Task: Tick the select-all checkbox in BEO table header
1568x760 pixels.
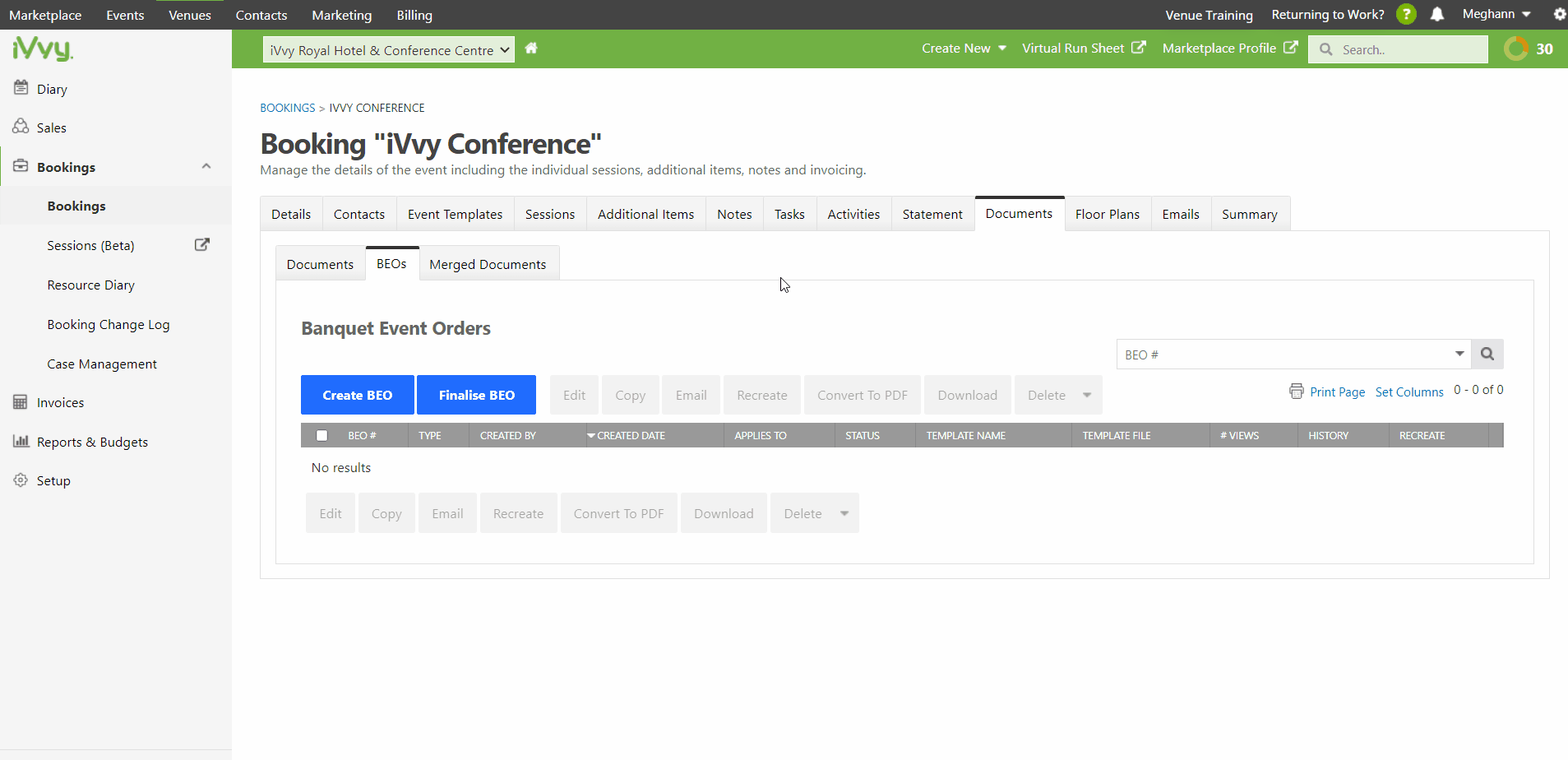Action: coord(321,435)
